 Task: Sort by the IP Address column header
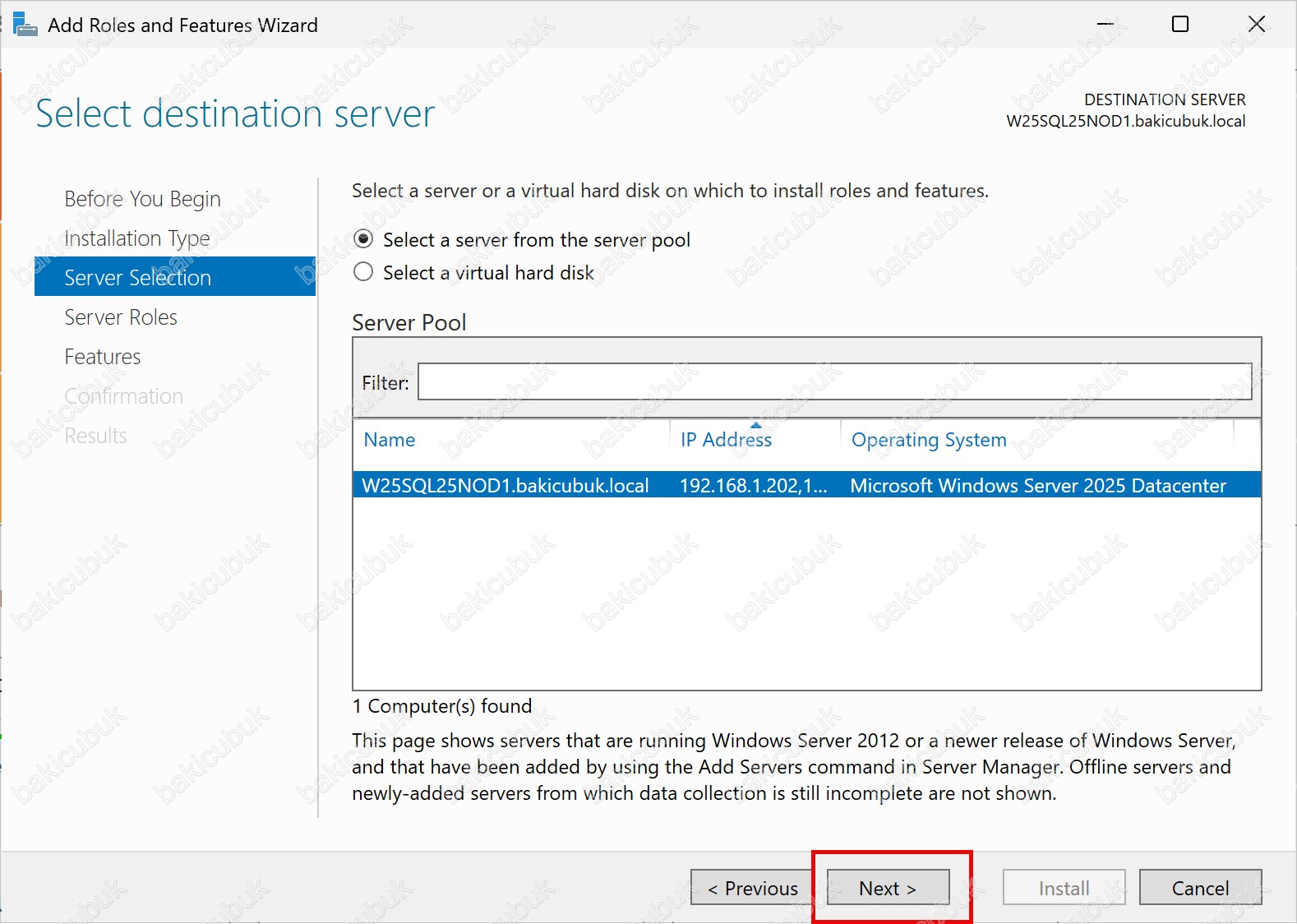[726, 440]
